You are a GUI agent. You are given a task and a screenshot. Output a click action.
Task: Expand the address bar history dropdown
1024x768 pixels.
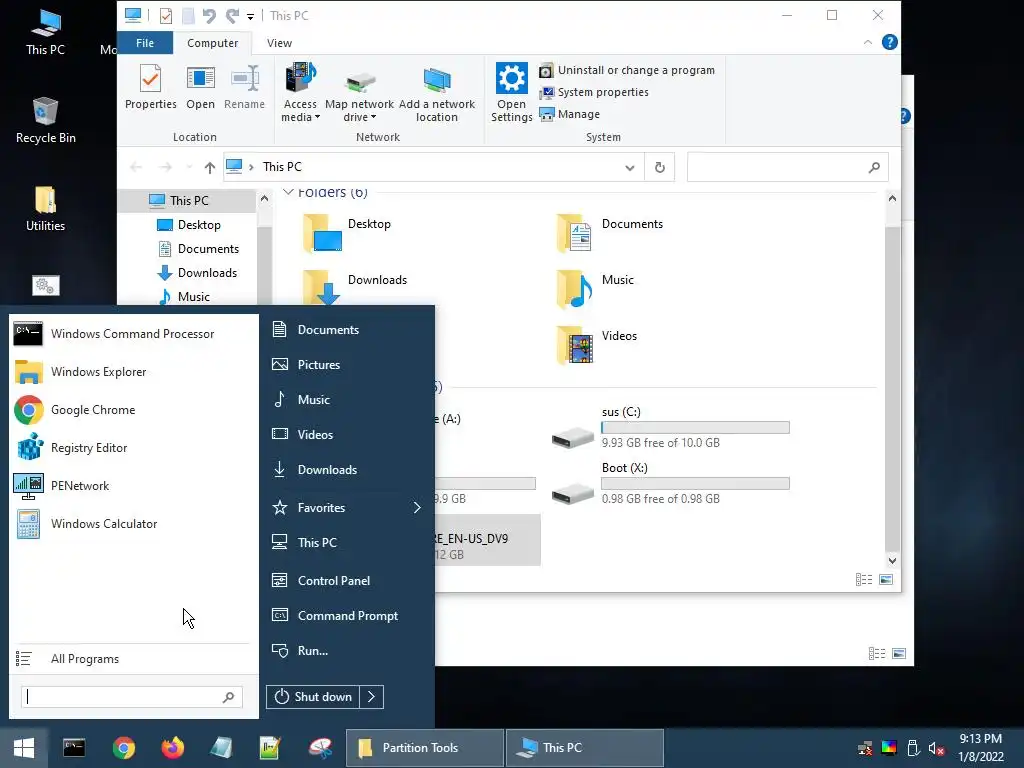[x=630, y=167]
